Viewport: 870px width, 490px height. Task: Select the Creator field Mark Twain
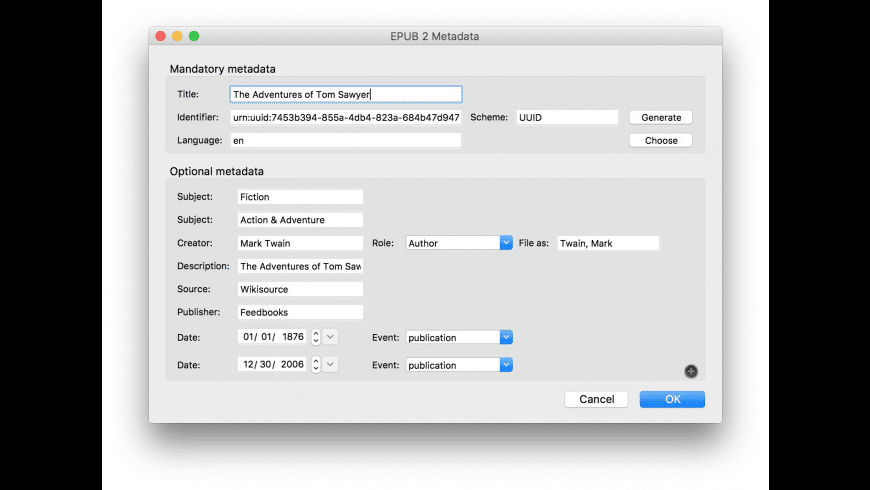pos(300,243)
